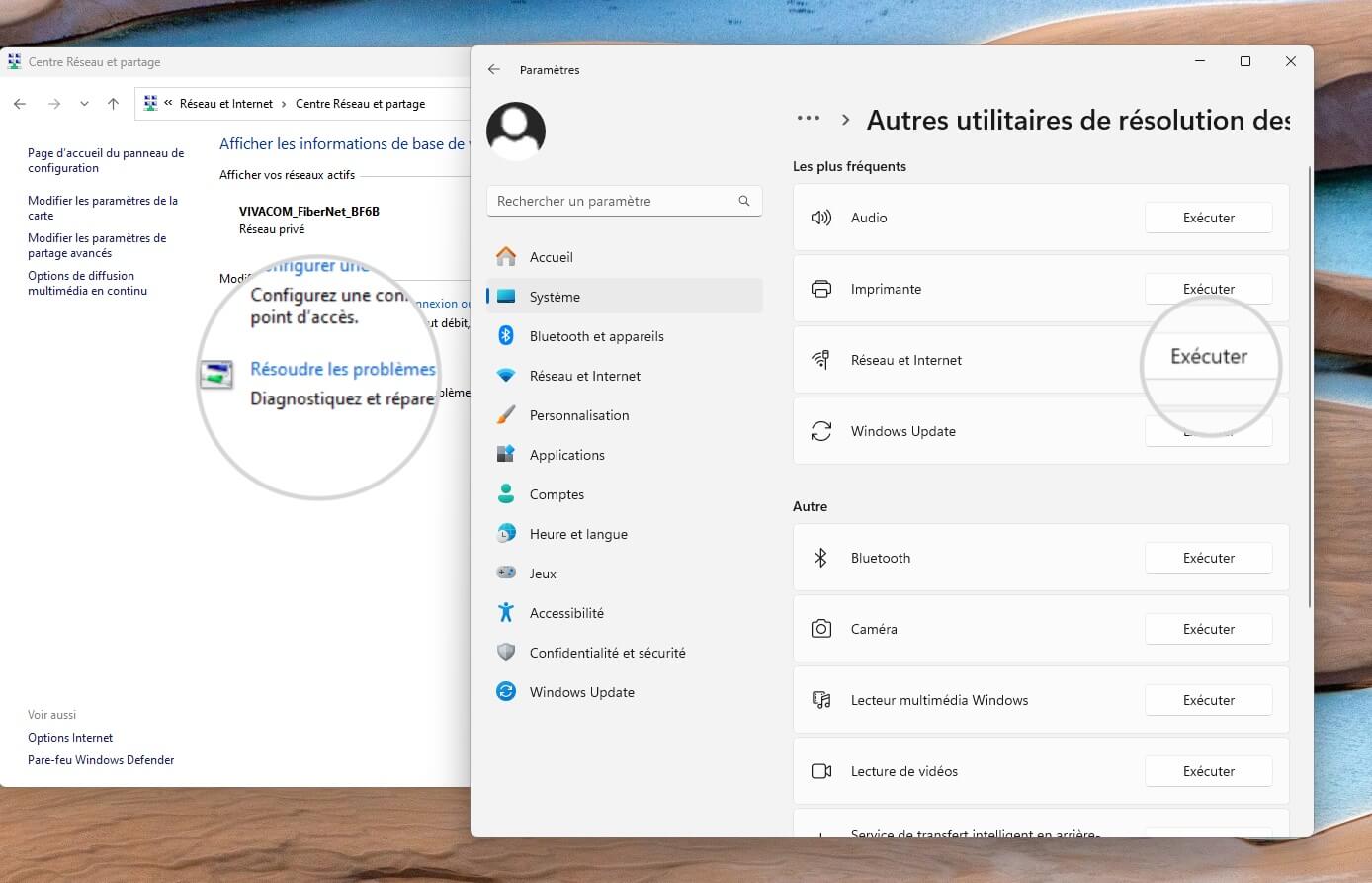1372x883 pixels.
Task: Click the Réseau et Internet wifi icon in list
Action: 820,360
